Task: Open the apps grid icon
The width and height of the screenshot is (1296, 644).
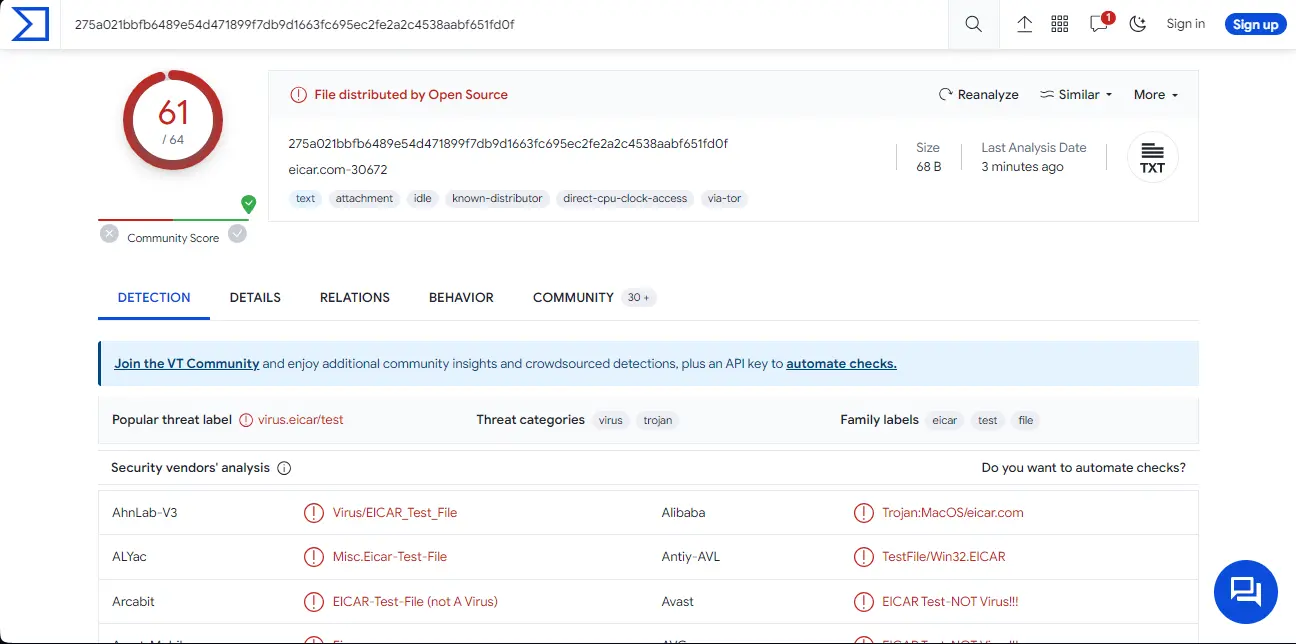Action: pyautogui.click(x=1060, y=24)
